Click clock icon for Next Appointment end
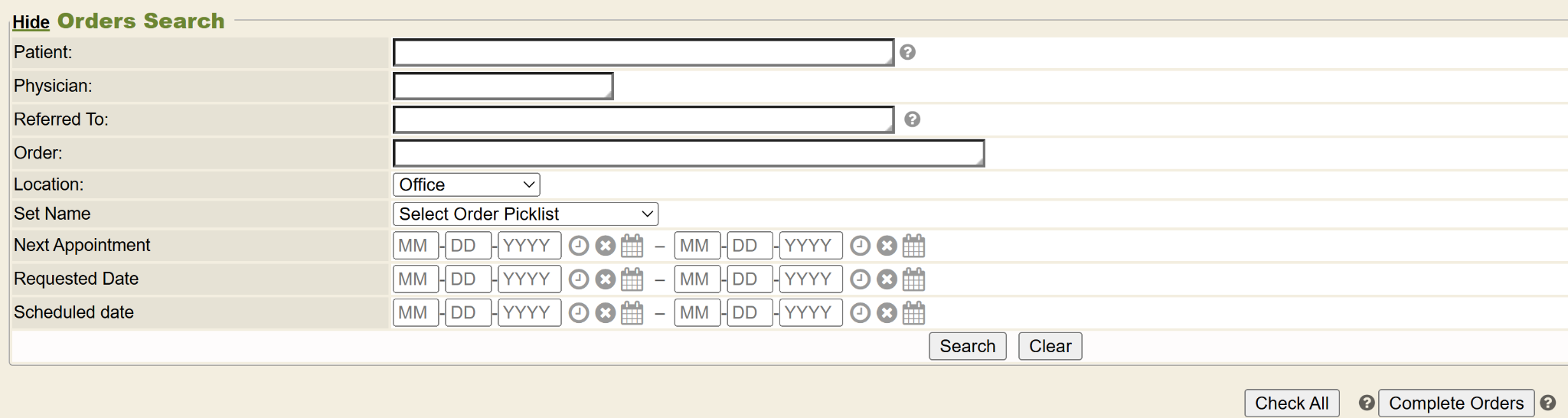Viewport: 1568px width, 418px height. pyautogui.click(x=861, y=246)
